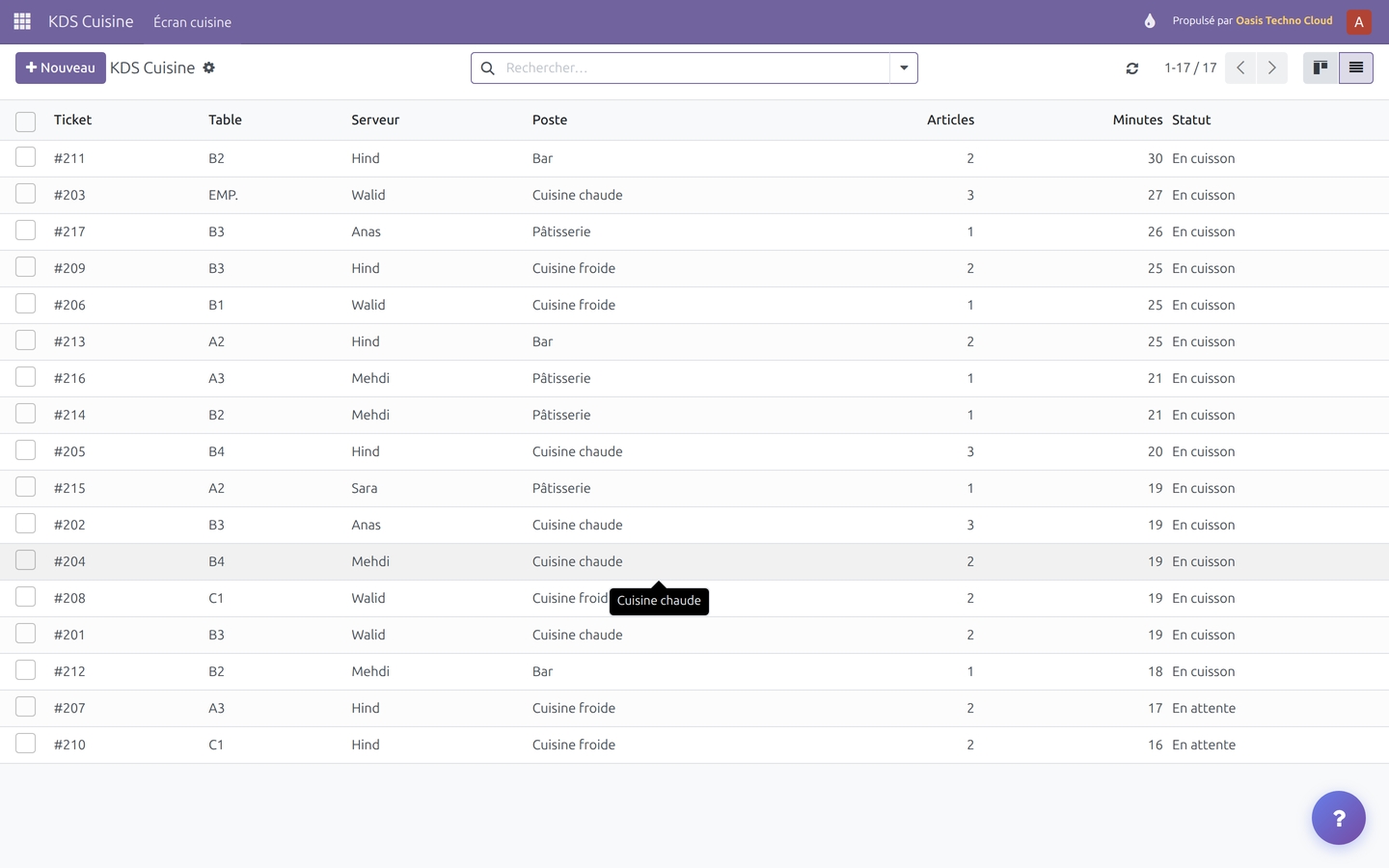Select checkbox for ticket #211
The height and width of the screenshot is (868, 1389).
[26, 157]
